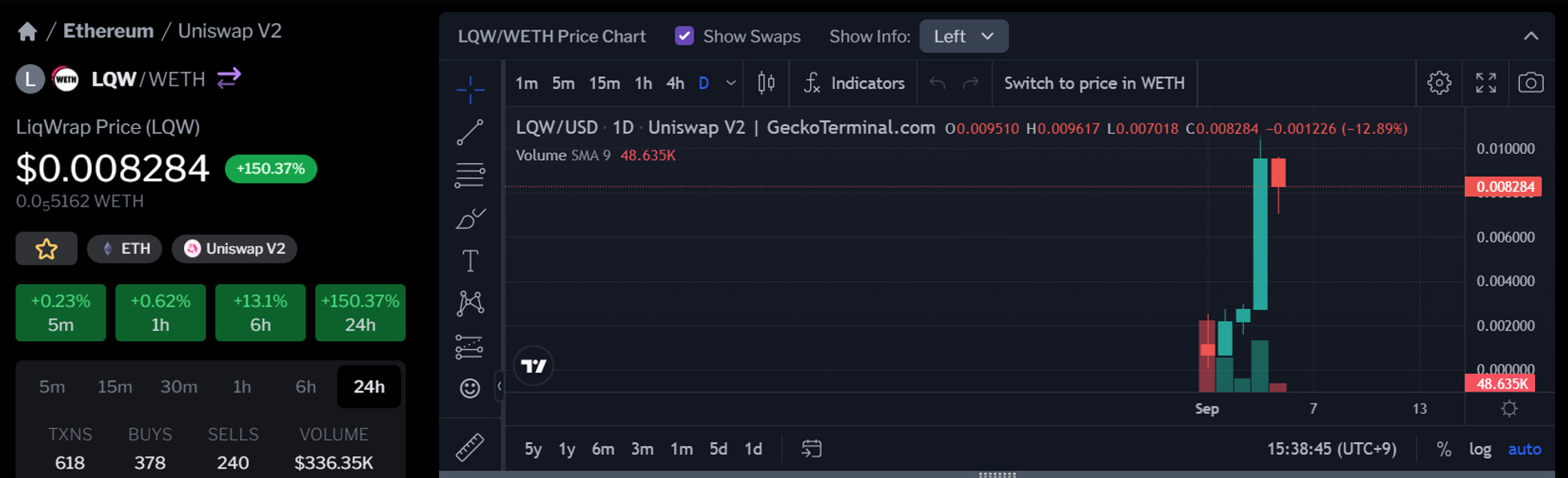Collapse the price chart panel chevron

point(1530,36)
